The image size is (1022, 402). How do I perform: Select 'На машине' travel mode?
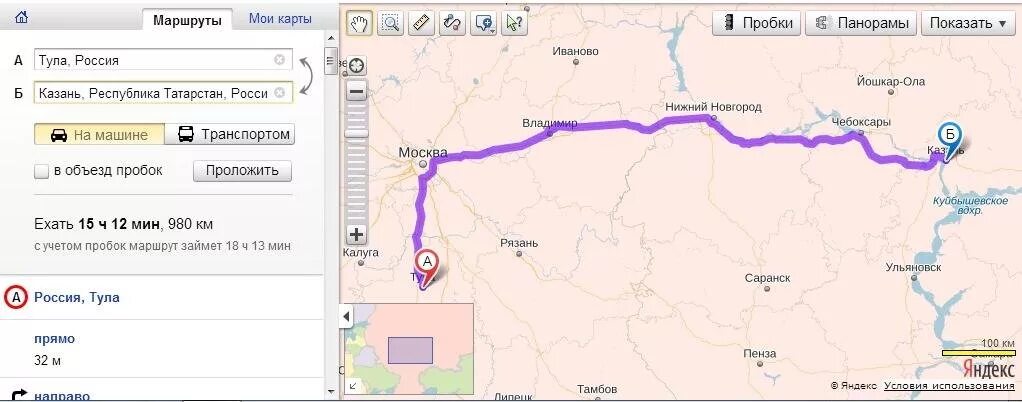[99, 135]
